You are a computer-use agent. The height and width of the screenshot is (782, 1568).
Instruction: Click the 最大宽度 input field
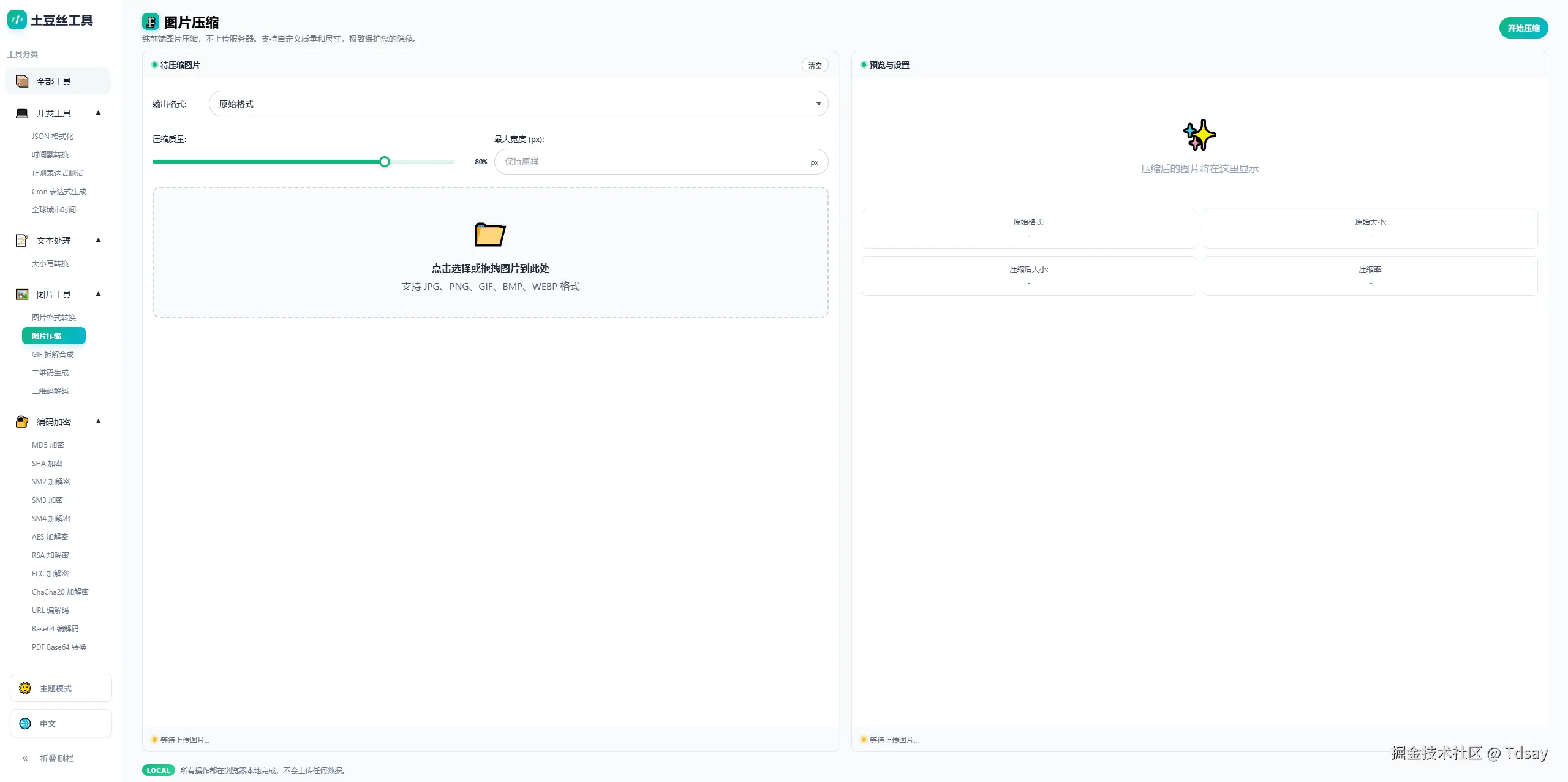pyautogui.click(x=653, y=162)
